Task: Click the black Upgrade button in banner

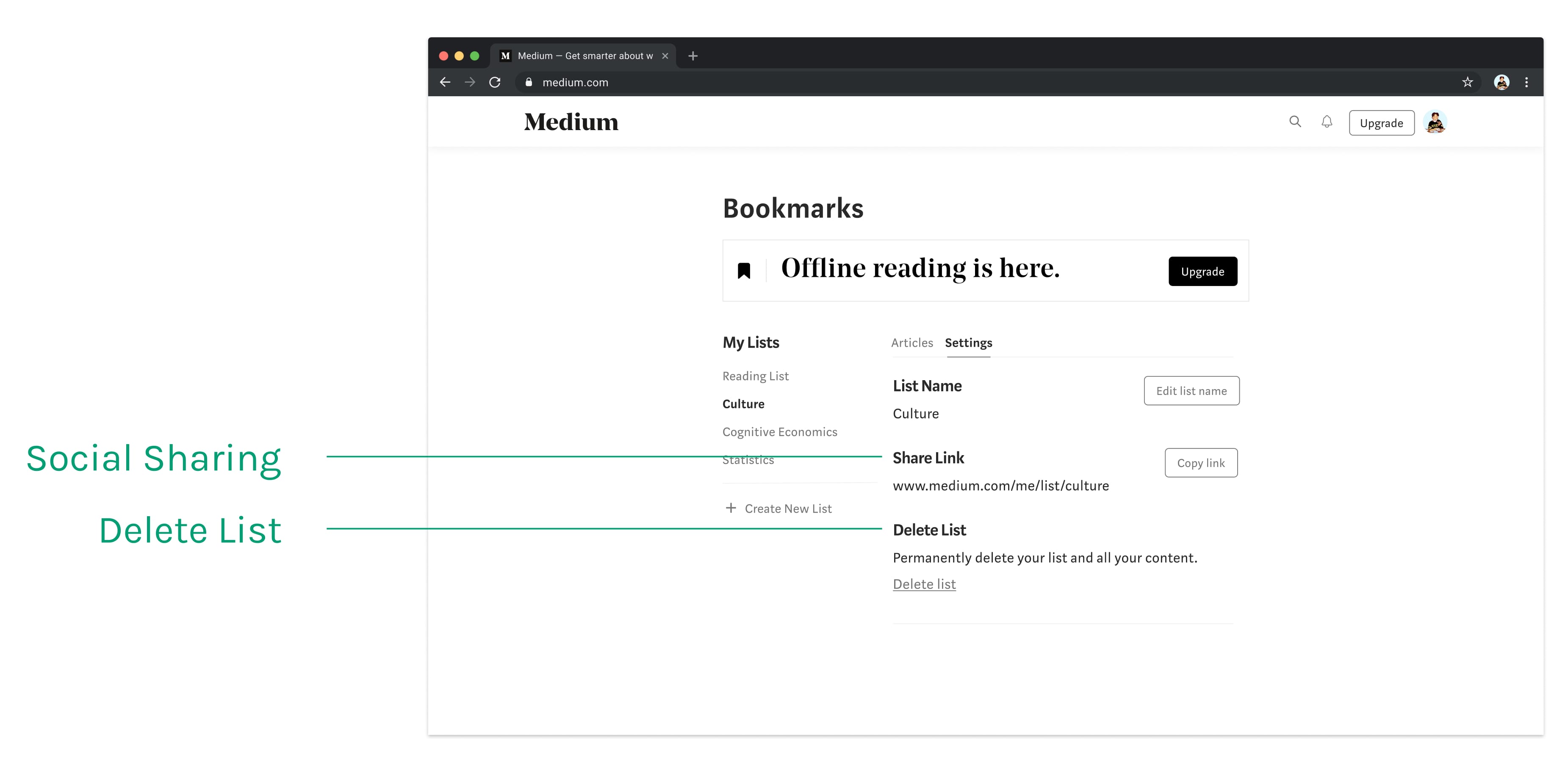Action: (x=1202, y=272)
